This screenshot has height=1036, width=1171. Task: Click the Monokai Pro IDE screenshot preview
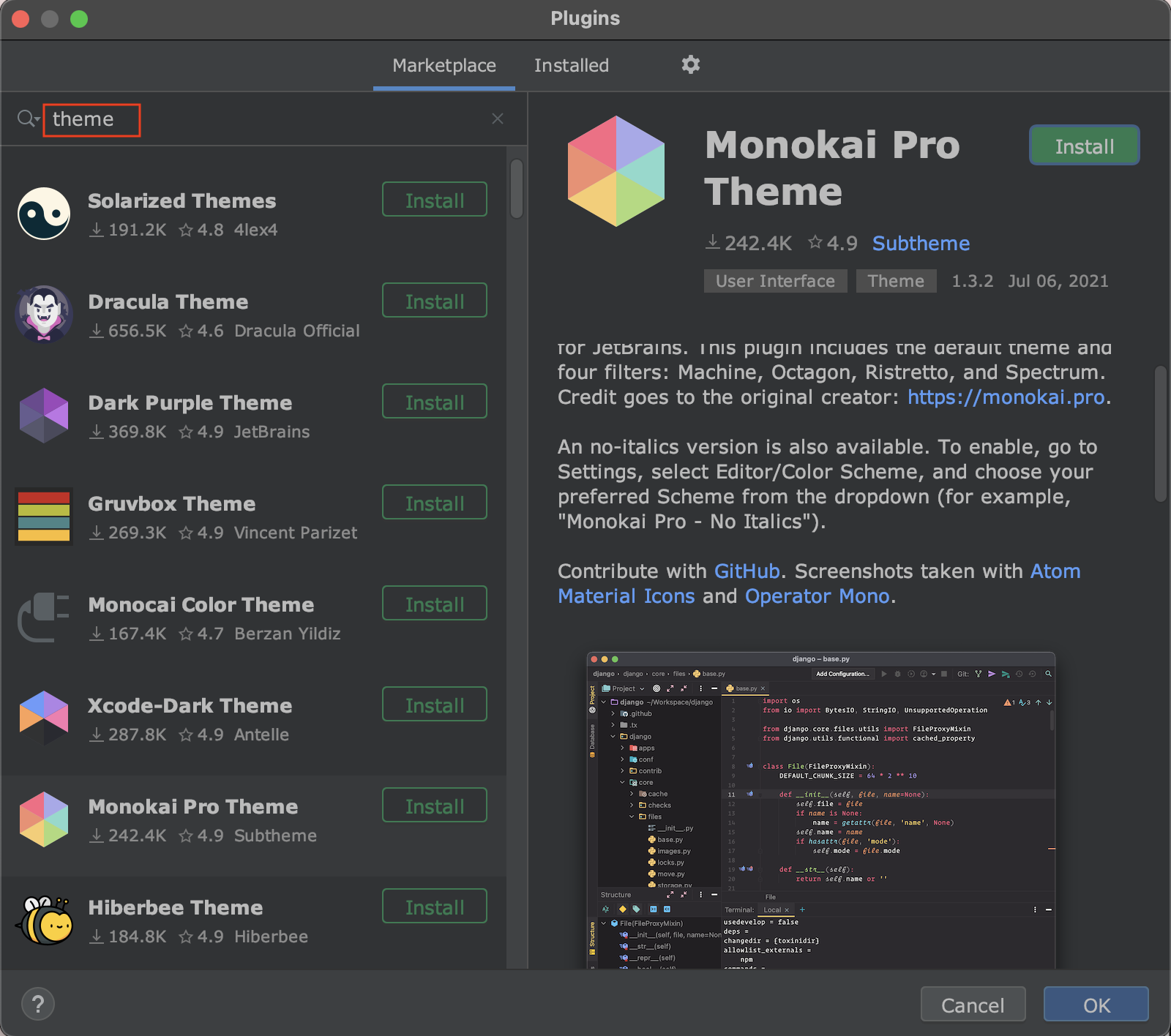[820, 810]
